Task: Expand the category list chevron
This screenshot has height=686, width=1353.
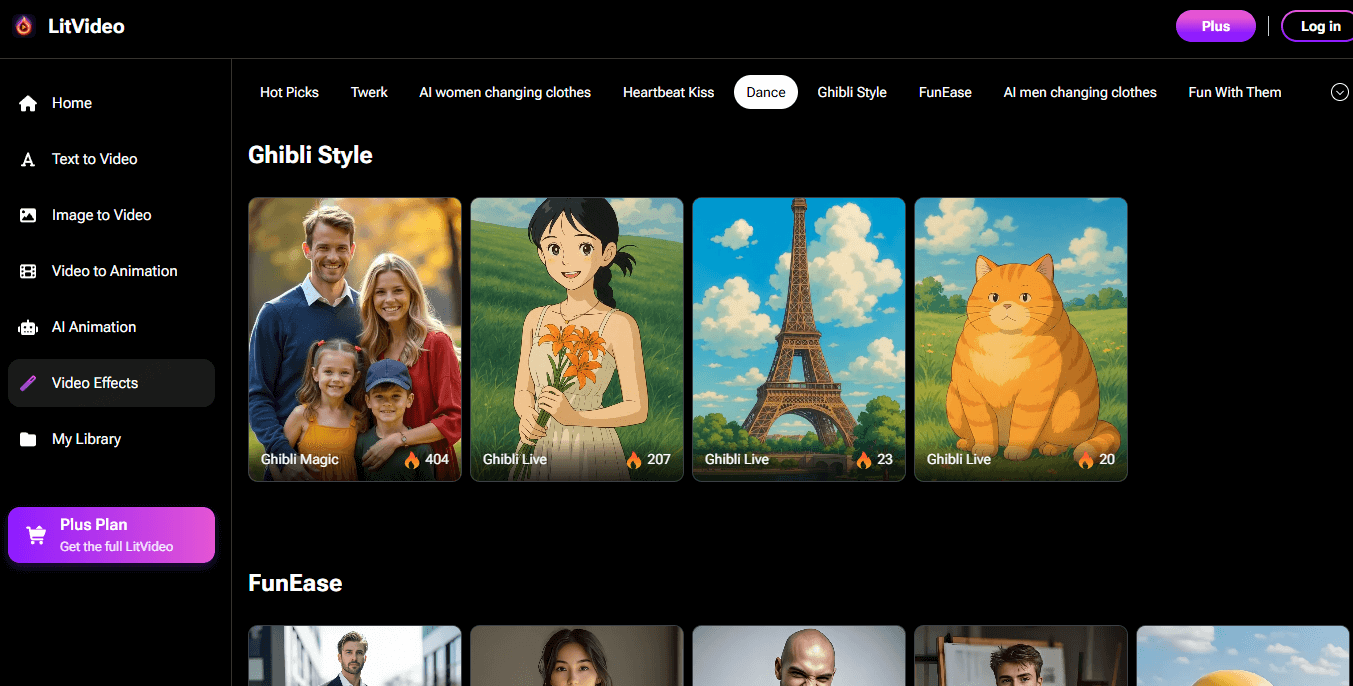Action: (1340, 92)
